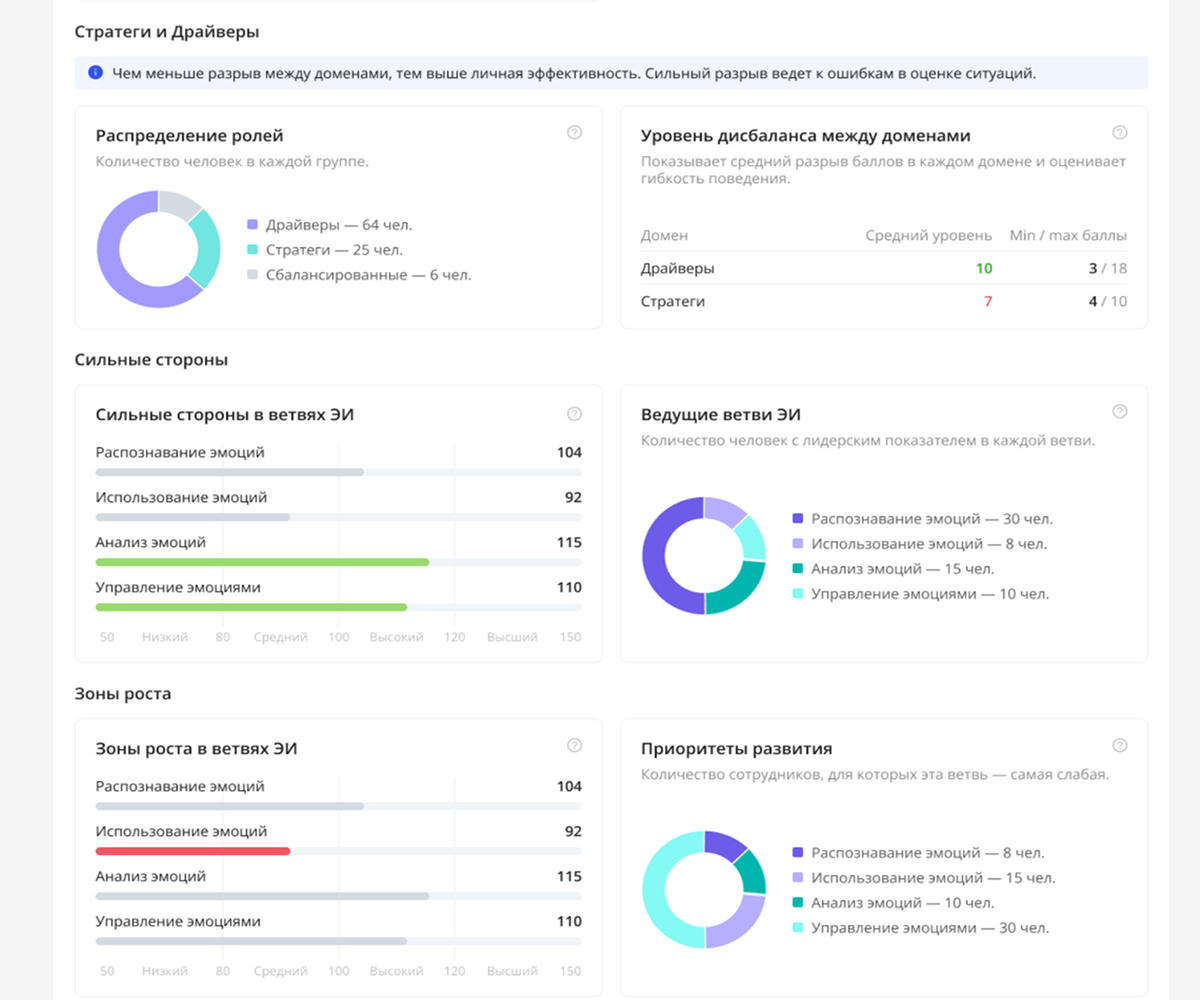Click the Сильные стороны section heading

(151, 360)
